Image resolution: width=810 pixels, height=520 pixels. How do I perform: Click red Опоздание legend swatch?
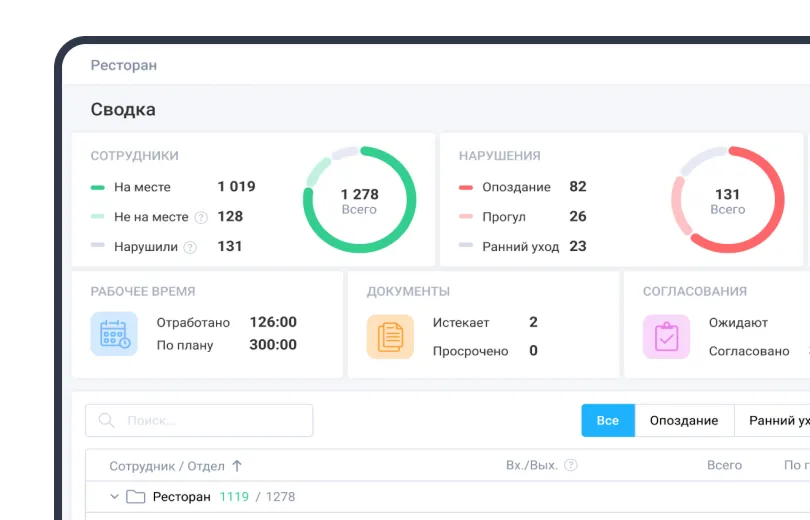[x=466, y=187]
